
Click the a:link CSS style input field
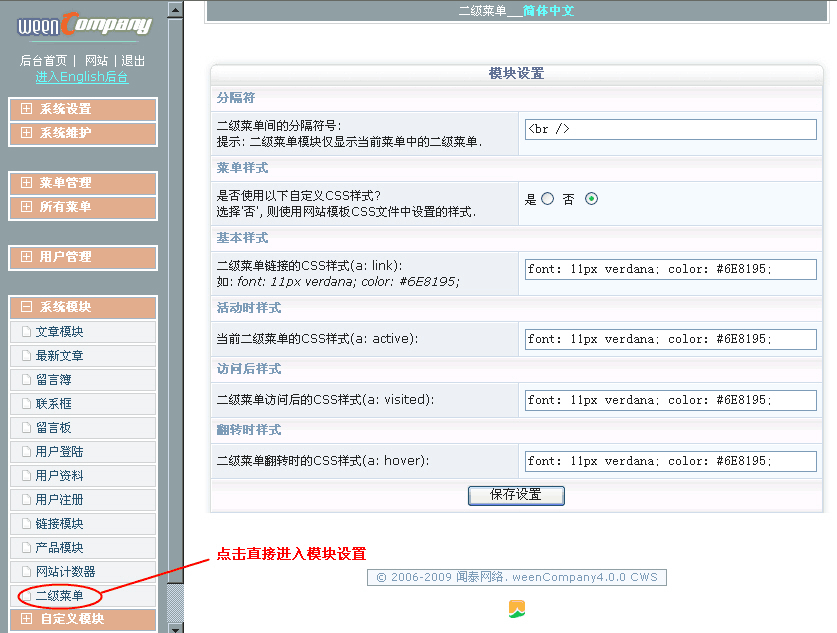tap(670, 270)
